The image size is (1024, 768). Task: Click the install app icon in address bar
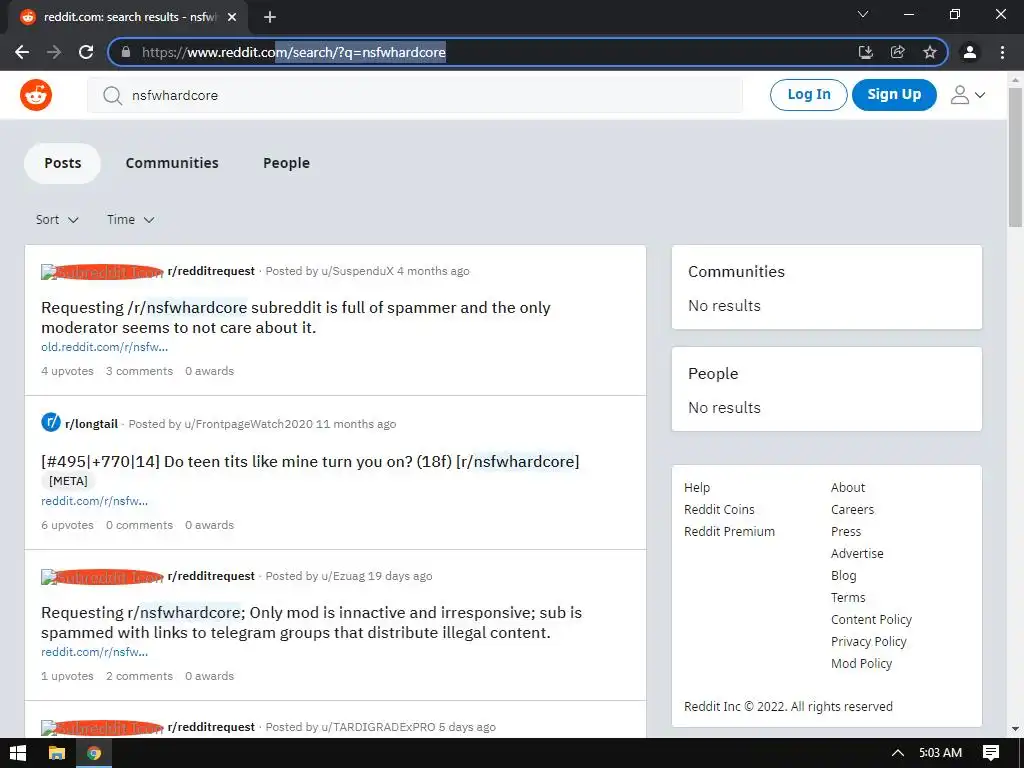pyautogui.click(x=865, y=52)
